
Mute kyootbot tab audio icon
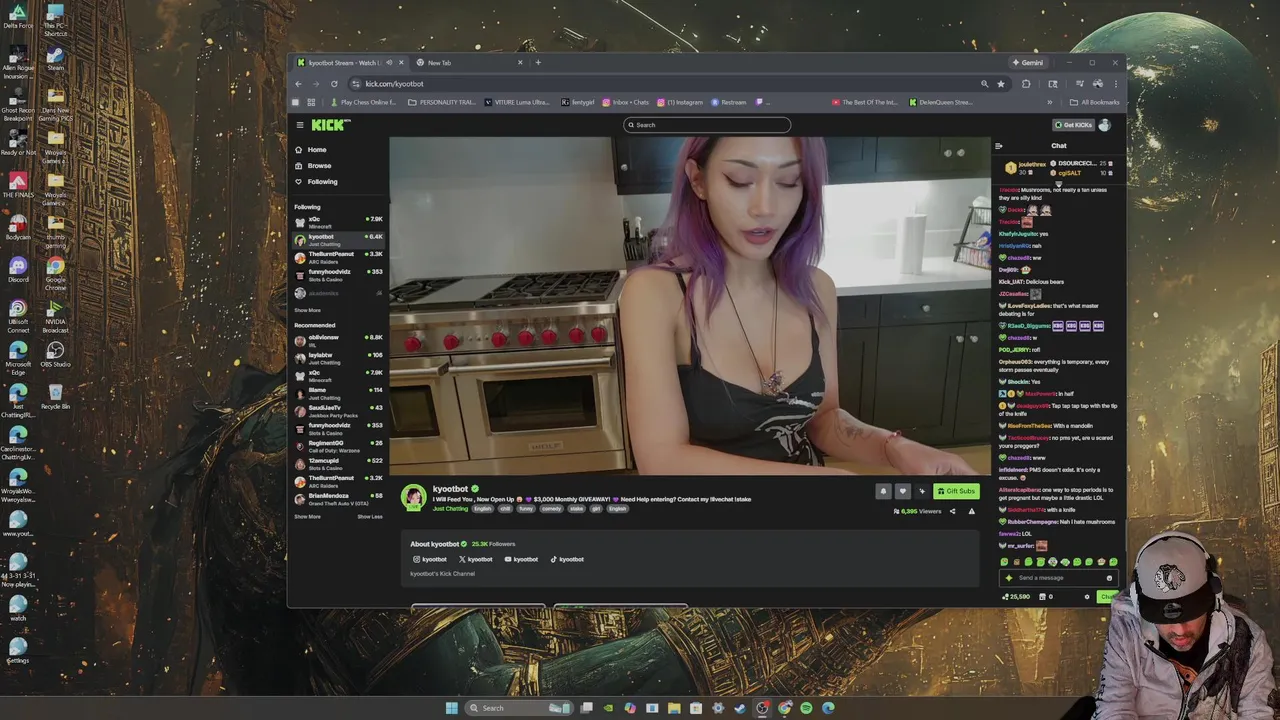click(389, 62)
